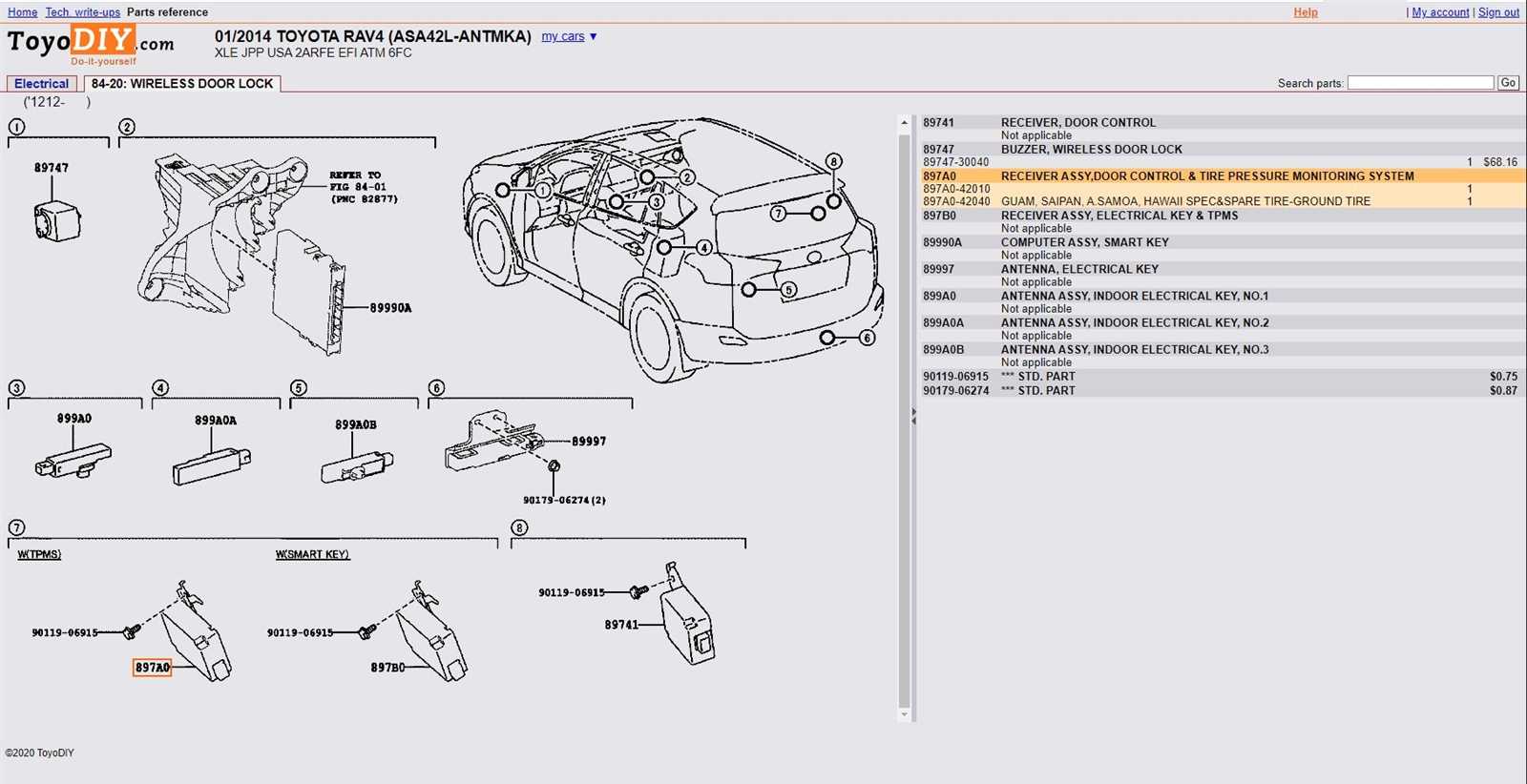
Task: Click circled number 1 section marker
Action: pos(16,127)
